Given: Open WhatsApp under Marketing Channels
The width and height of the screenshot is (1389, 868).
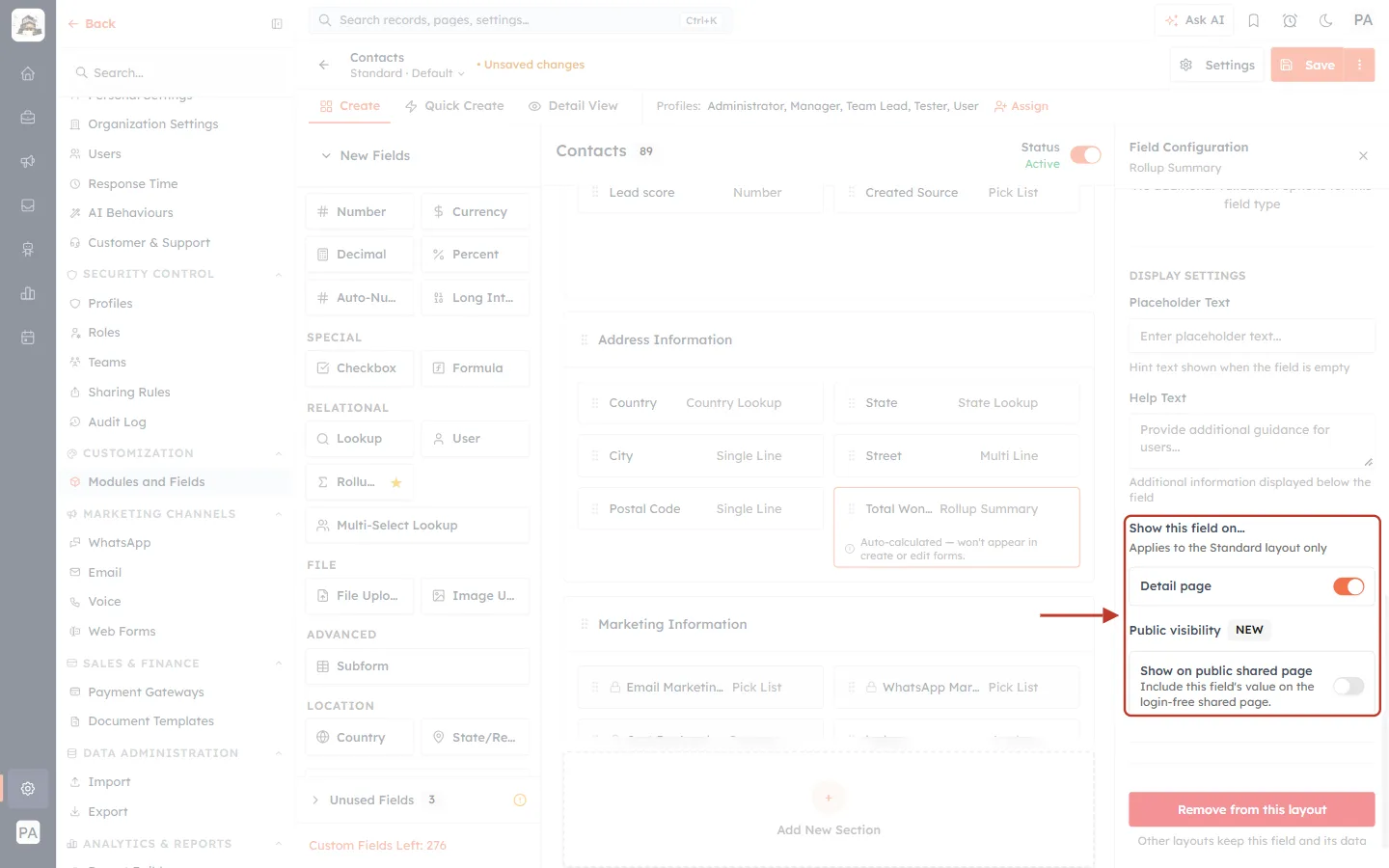Looking at the screenshot, I should 120,543.
